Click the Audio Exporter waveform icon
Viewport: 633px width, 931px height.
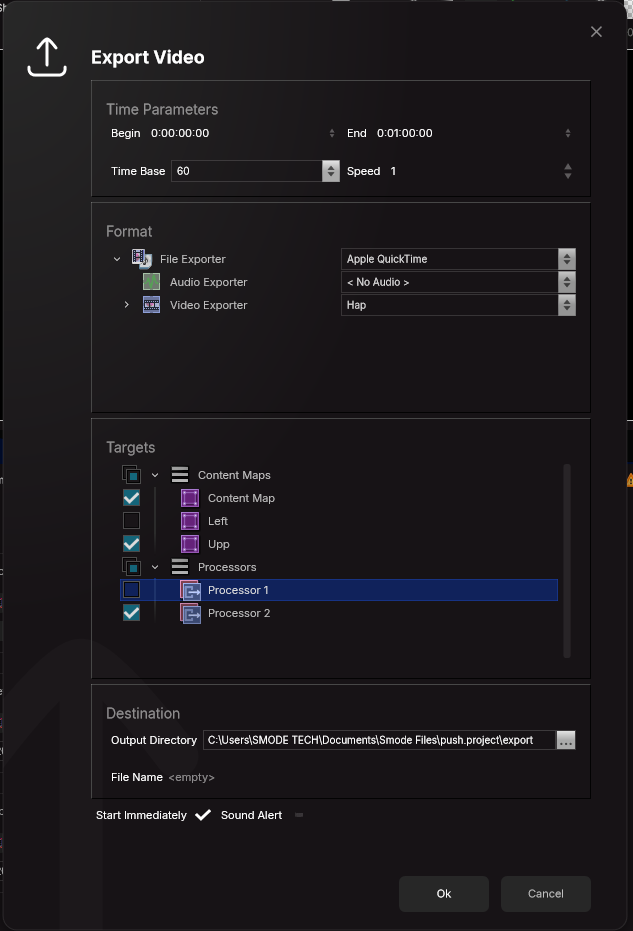tap(151, 282)
